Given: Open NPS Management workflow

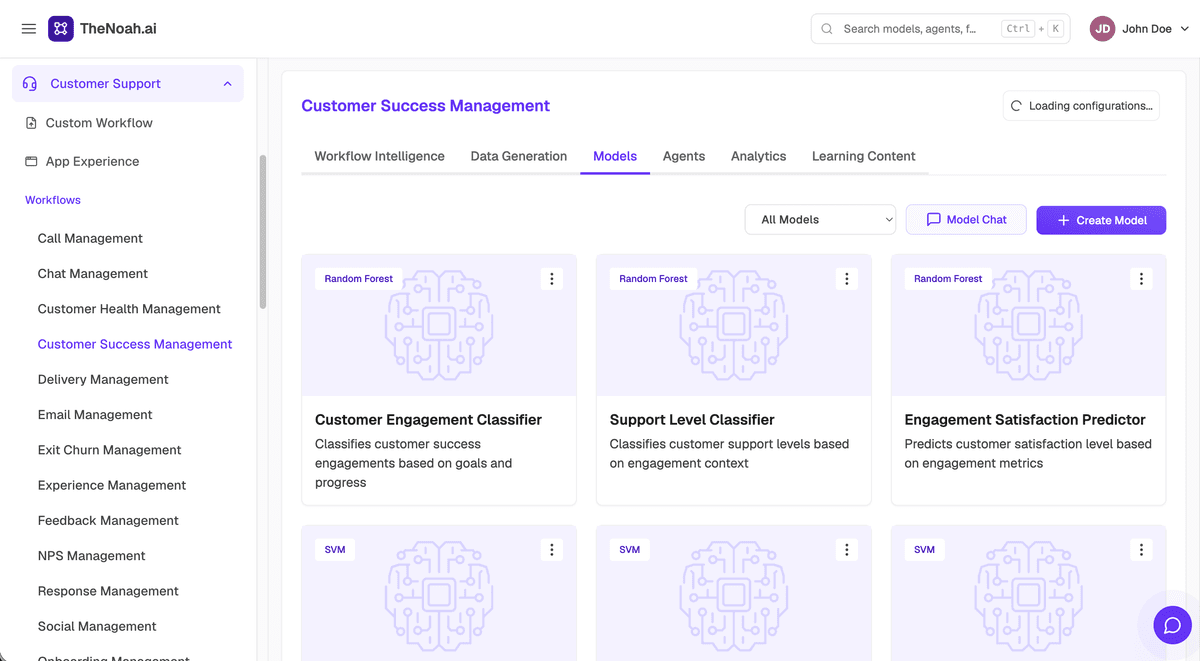Looking at the screenshot, I should click(x=92, y=556).
